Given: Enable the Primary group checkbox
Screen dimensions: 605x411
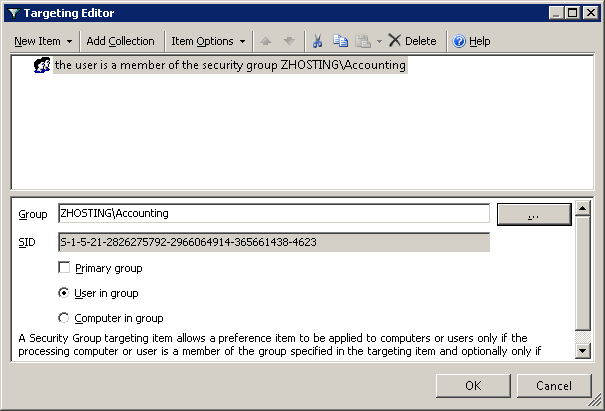Looking at the screenshot, I should (64, 267).
